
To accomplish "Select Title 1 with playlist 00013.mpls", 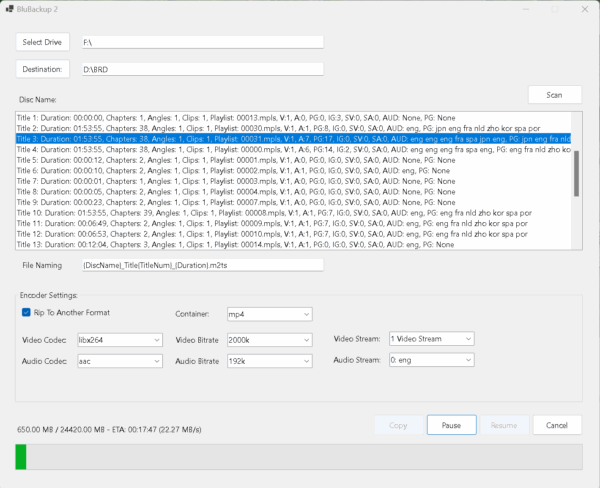I will 293,118.
